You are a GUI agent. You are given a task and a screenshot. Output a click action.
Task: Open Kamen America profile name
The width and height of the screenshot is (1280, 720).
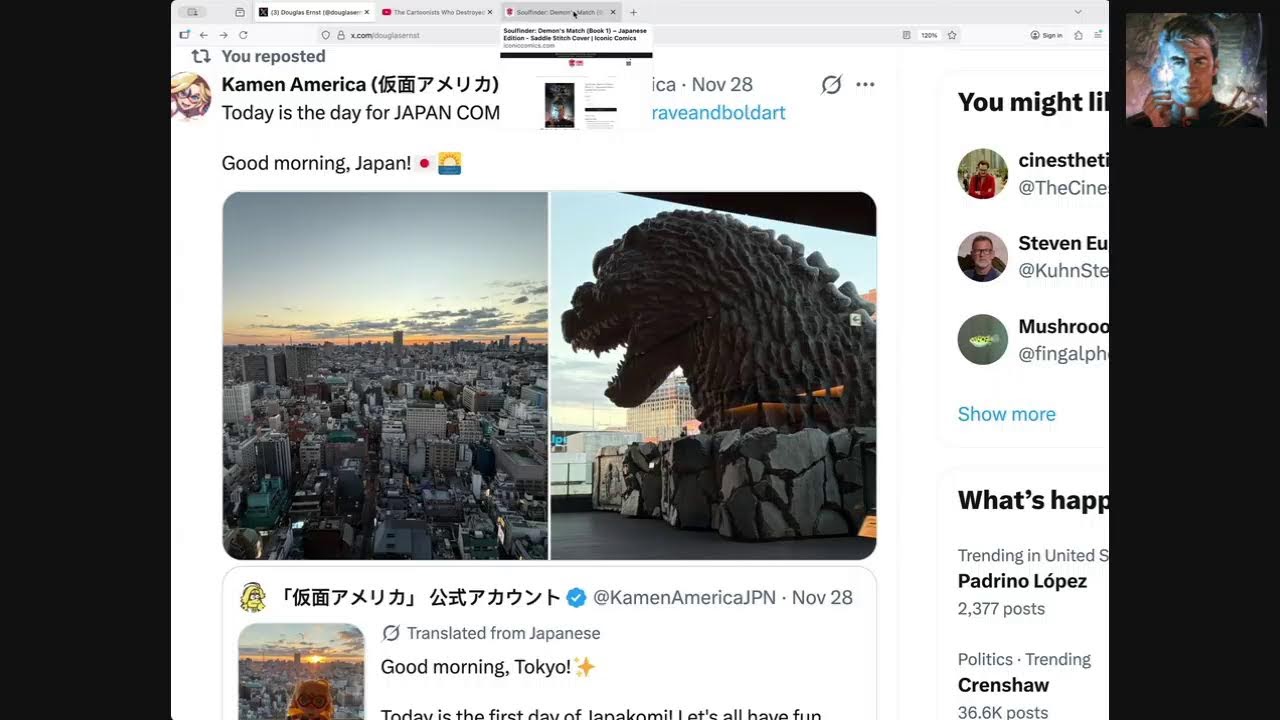click(360, 85)
